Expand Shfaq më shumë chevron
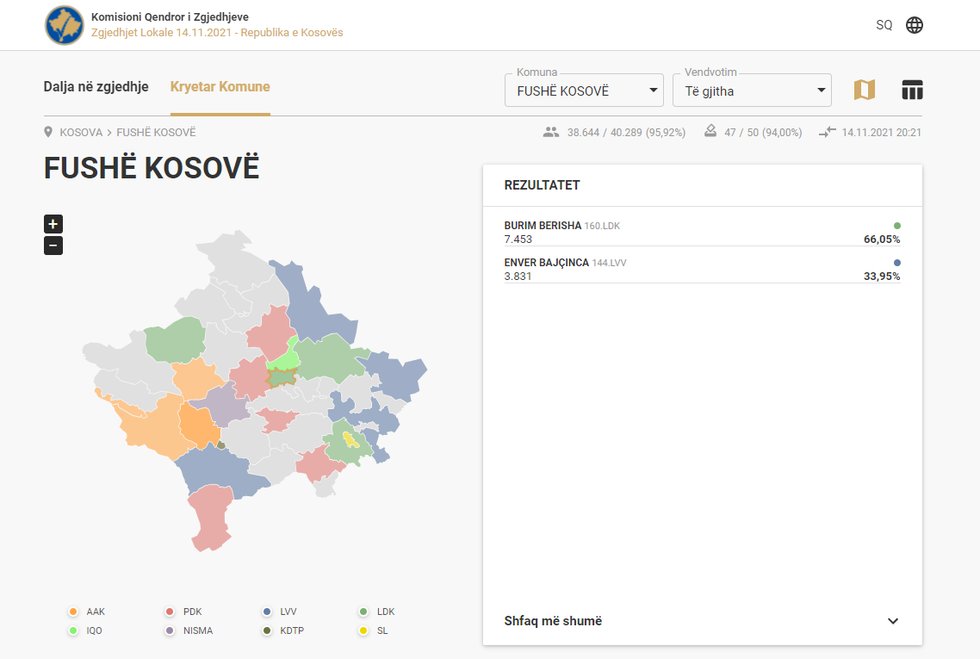This screenshot has height=659, width=980. [x=893, y=621]
